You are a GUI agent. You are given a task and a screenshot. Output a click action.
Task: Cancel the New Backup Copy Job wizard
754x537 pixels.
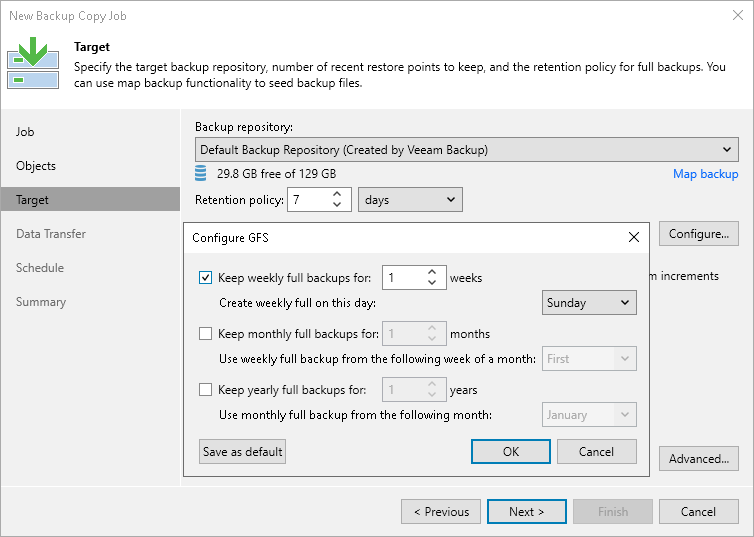pos(699,512)
